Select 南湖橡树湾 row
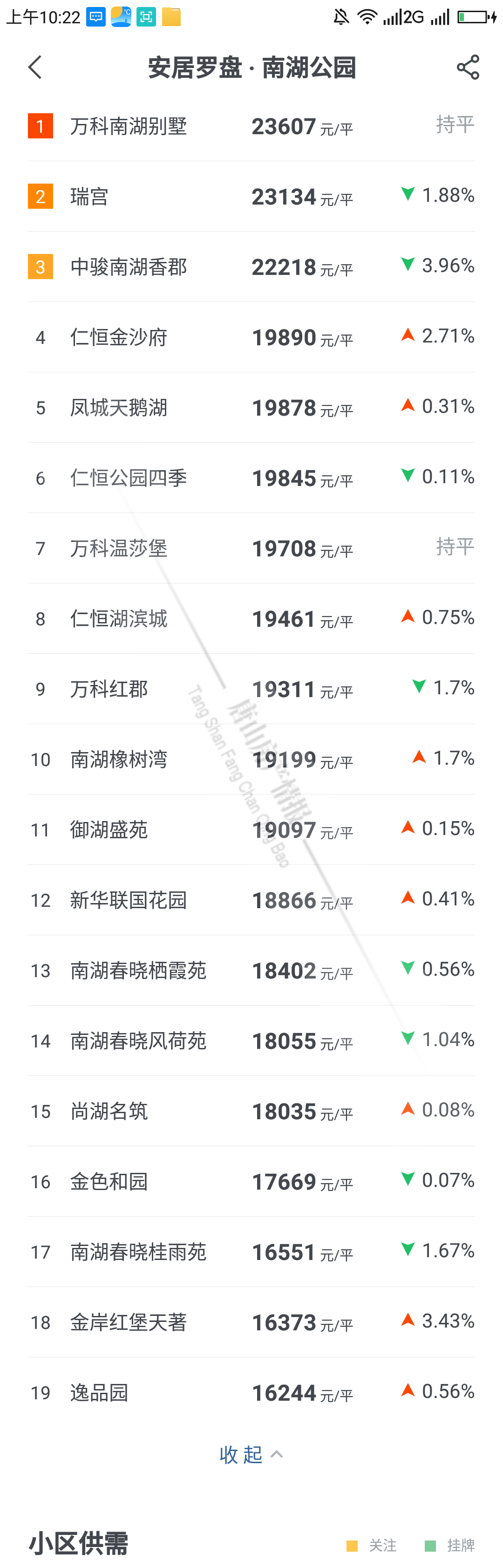This screenshot has height=1568, width=503. click(119, 759)
